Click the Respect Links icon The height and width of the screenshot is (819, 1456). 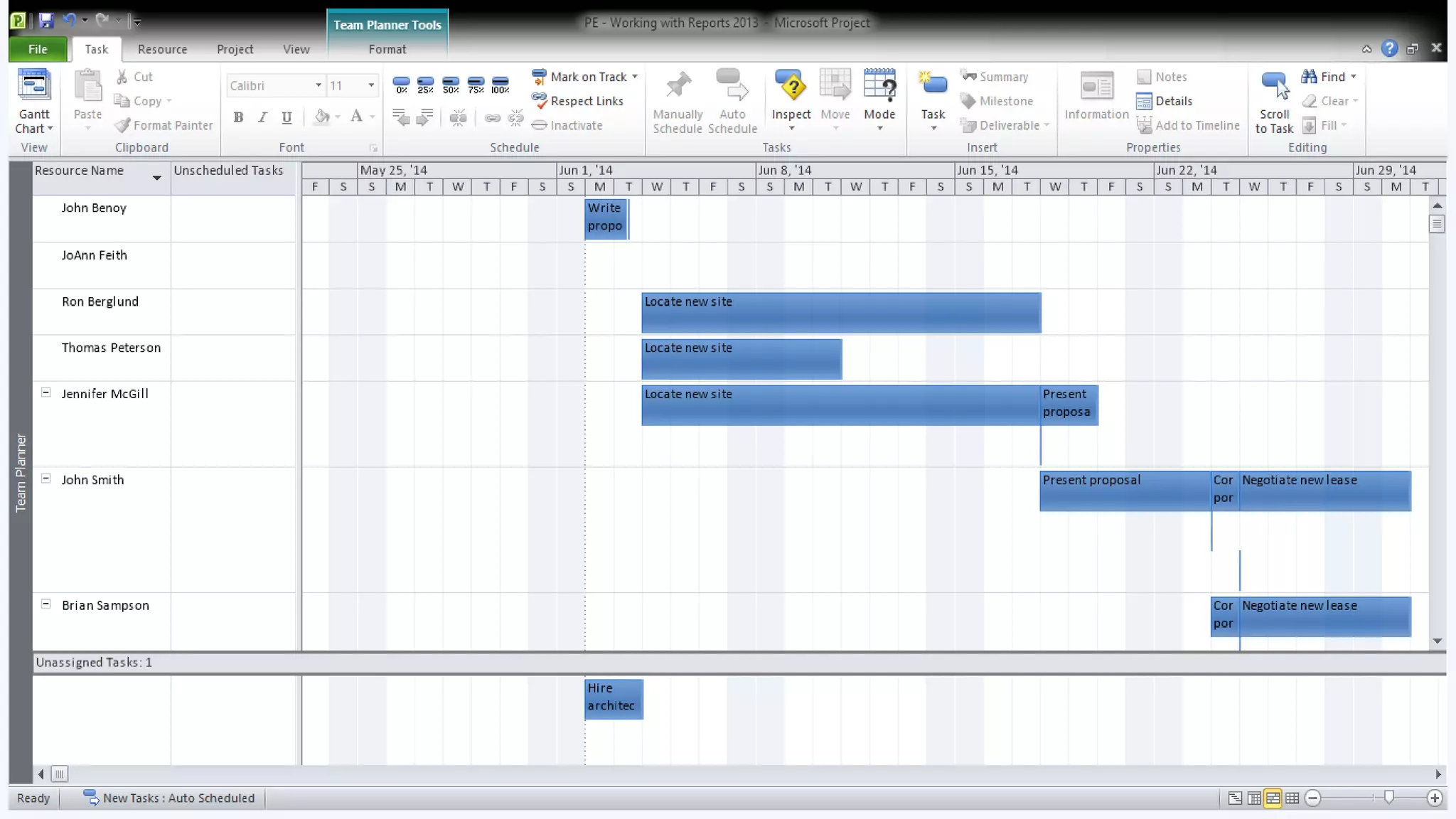coord(540,101)
